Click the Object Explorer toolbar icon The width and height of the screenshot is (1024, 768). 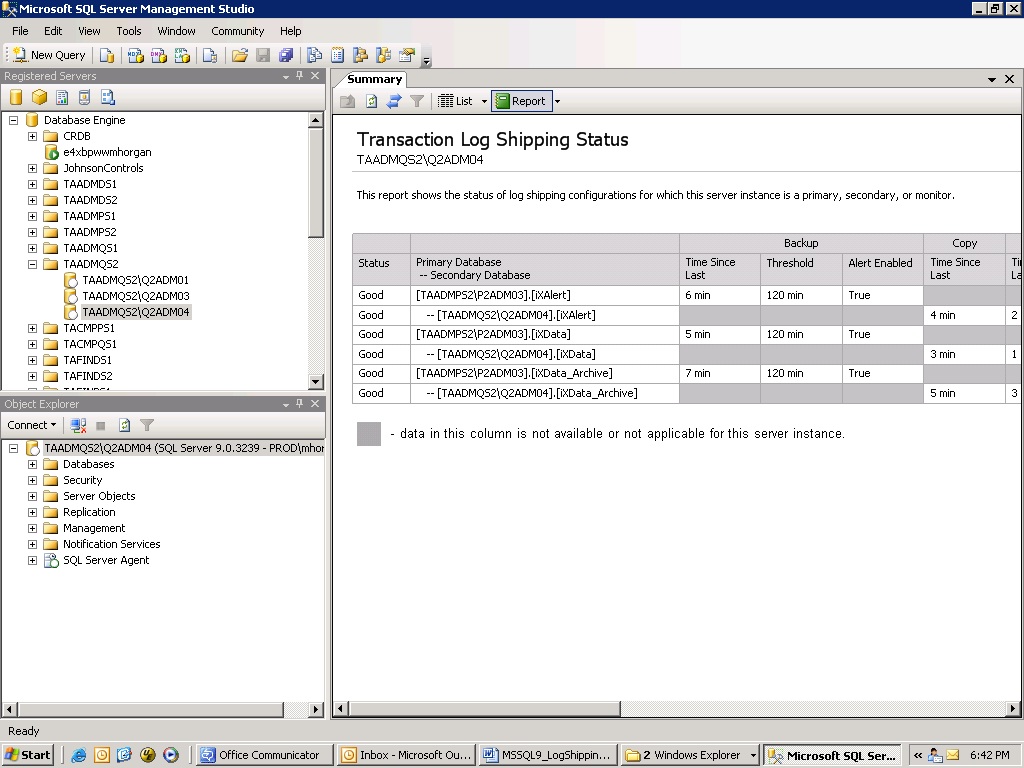tap(360, 56)
